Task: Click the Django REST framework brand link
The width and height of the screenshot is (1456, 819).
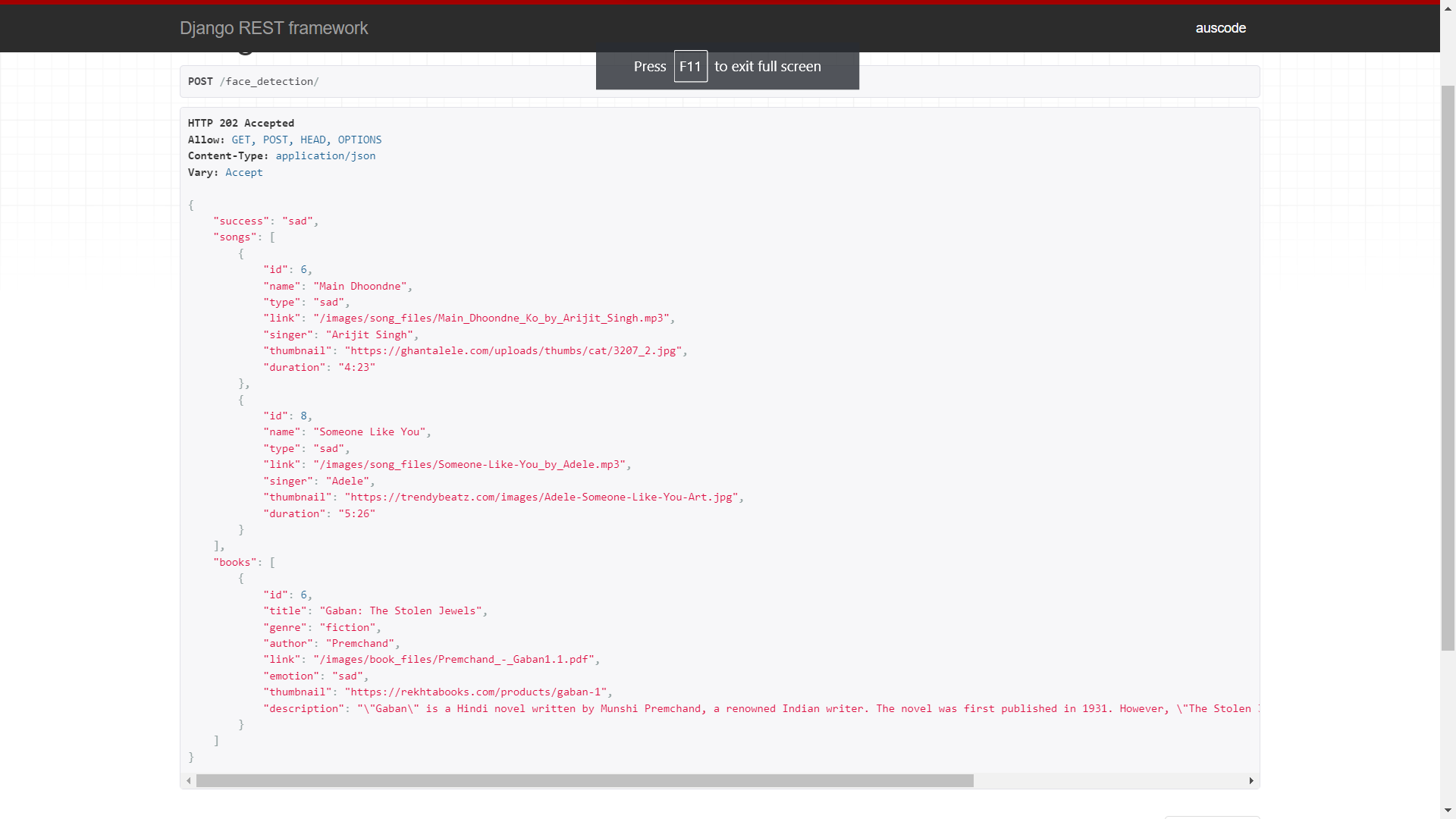Action: (x=273, y=28)
